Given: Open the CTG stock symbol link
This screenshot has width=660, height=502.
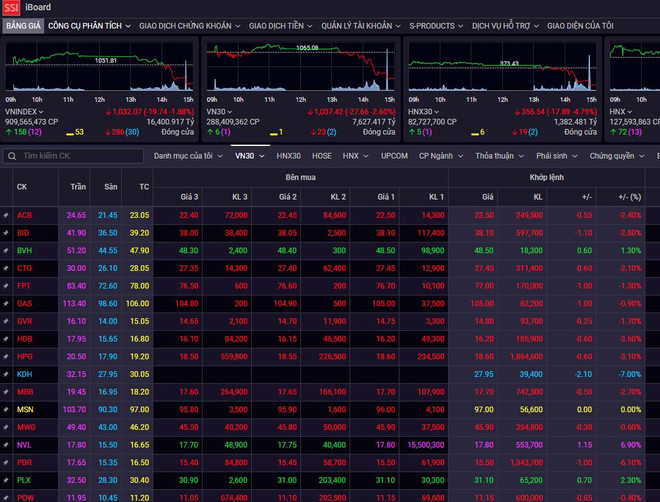Looking at the screenshot, I should click(24, 268).
